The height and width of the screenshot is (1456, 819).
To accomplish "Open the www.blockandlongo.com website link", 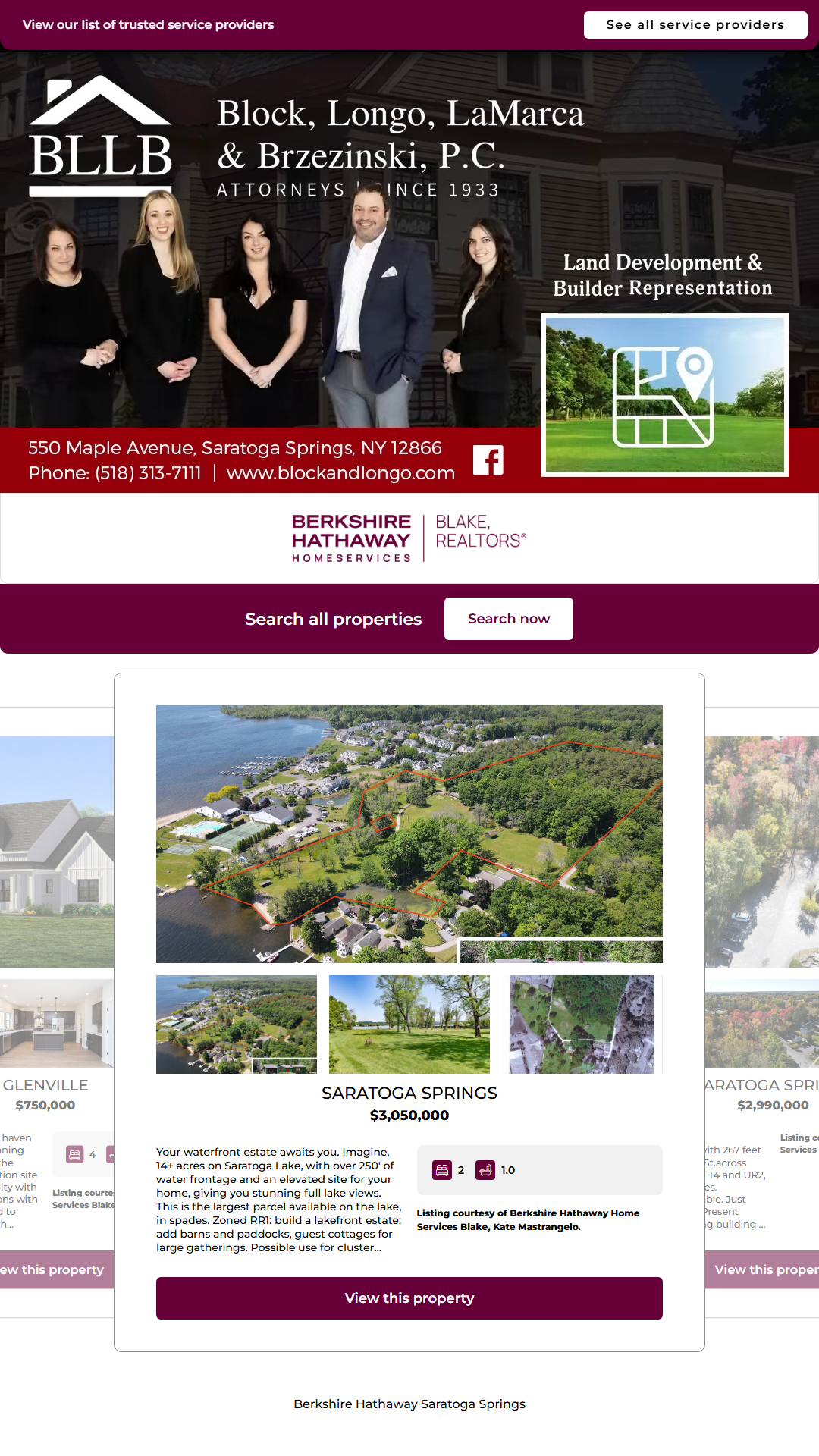I will click(x=341, y=473).
